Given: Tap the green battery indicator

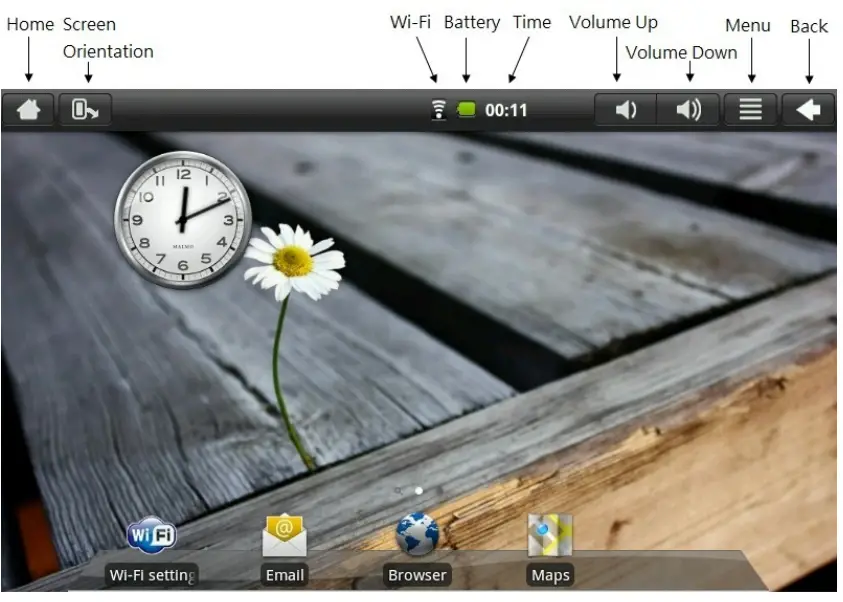Looking at the screenshot, I should [x=466, y=110].
